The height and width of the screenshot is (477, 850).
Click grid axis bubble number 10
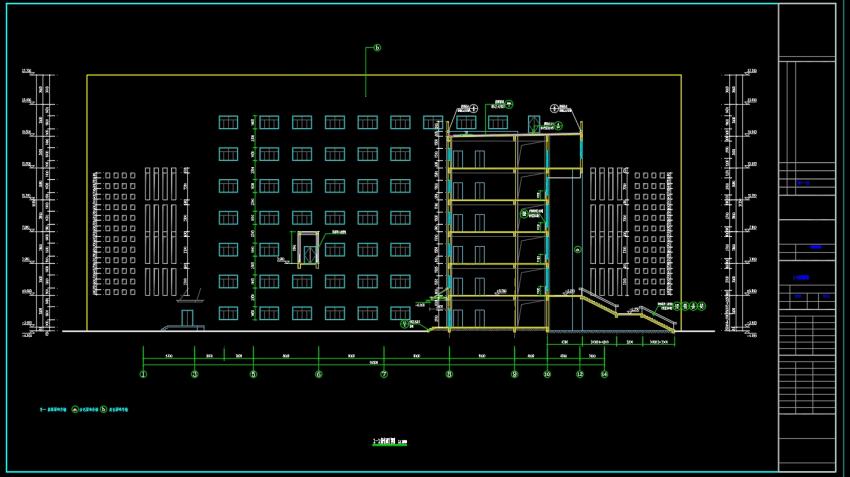pos(547,374)
